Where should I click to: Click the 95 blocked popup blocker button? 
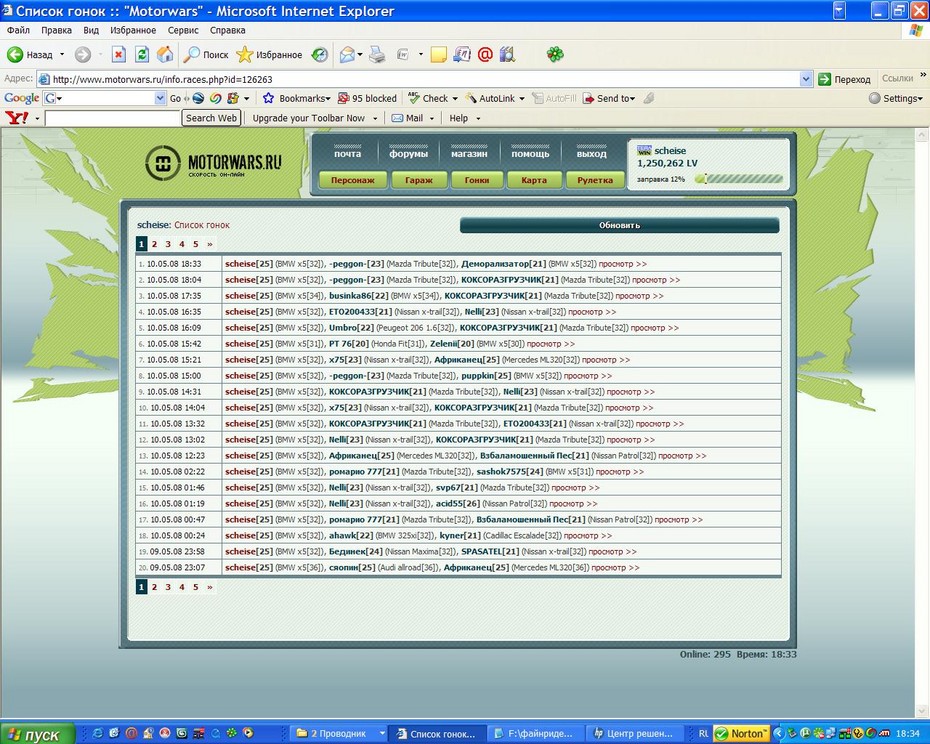[367, 98]
